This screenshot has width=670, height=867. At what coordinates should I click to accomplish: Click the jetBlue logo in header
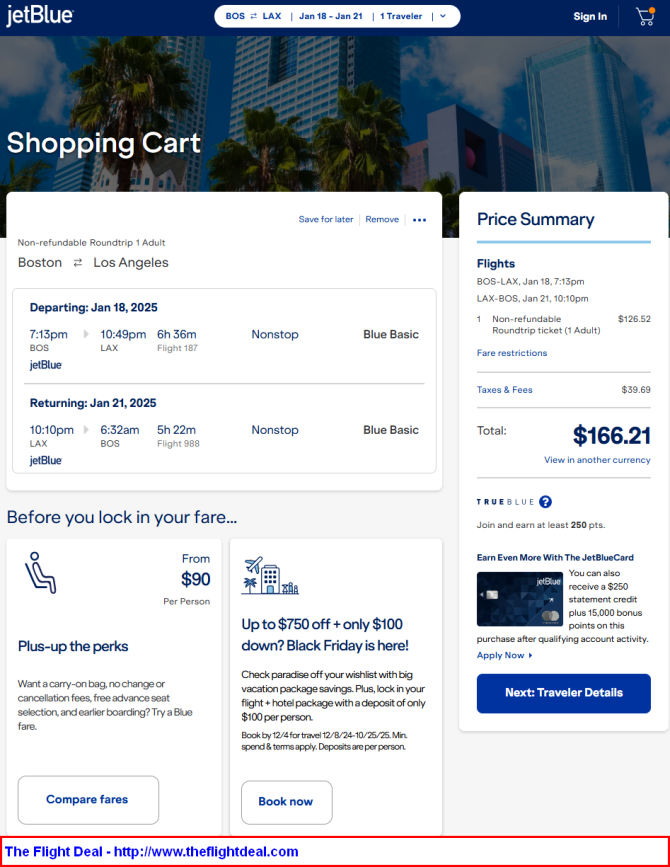click(40, 16)
